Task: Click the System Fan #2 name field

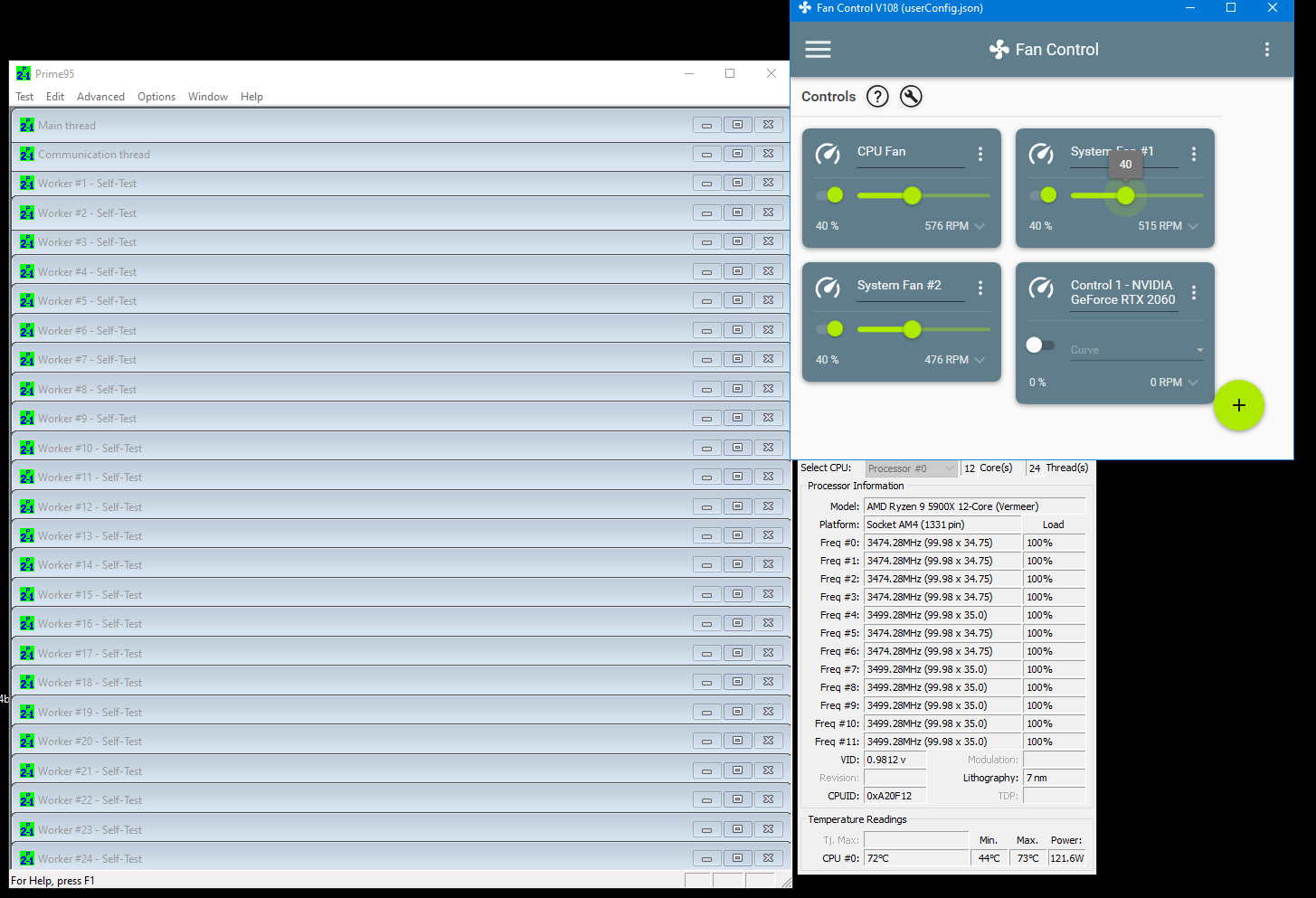Action: pos(911,286)
